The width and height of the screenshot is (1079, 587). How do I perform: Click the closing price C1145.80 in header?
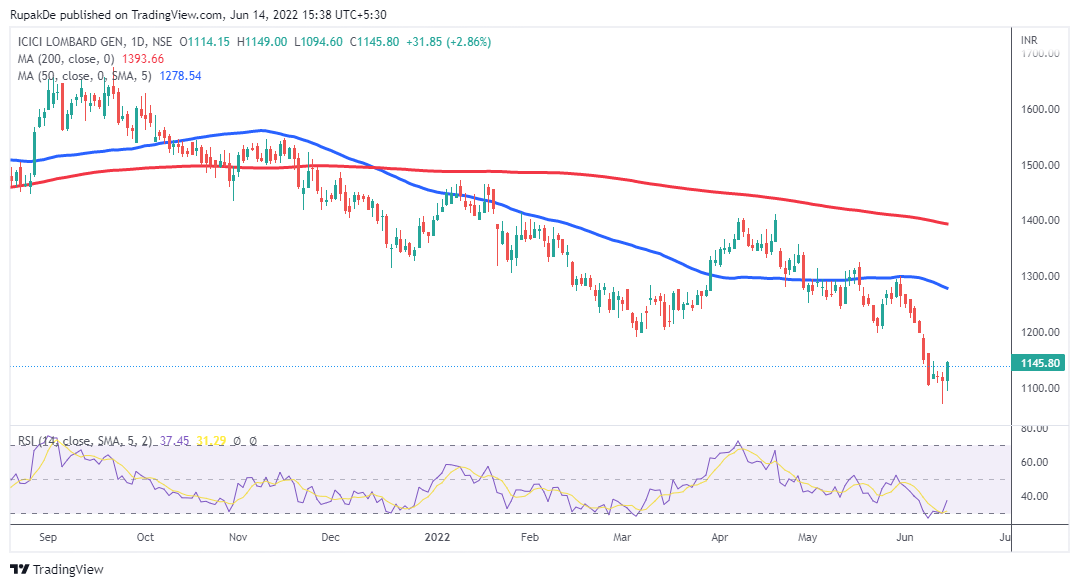click(x=374, y=42)
